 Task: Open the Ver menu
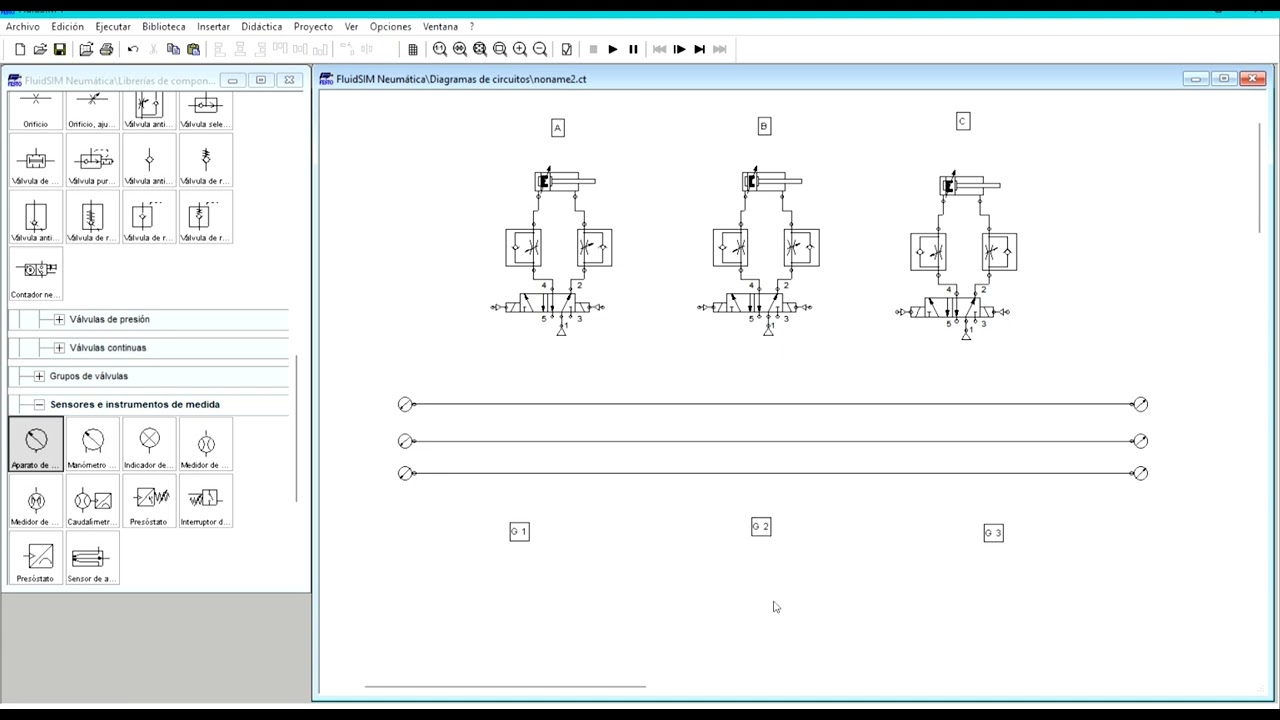[351, 27]
